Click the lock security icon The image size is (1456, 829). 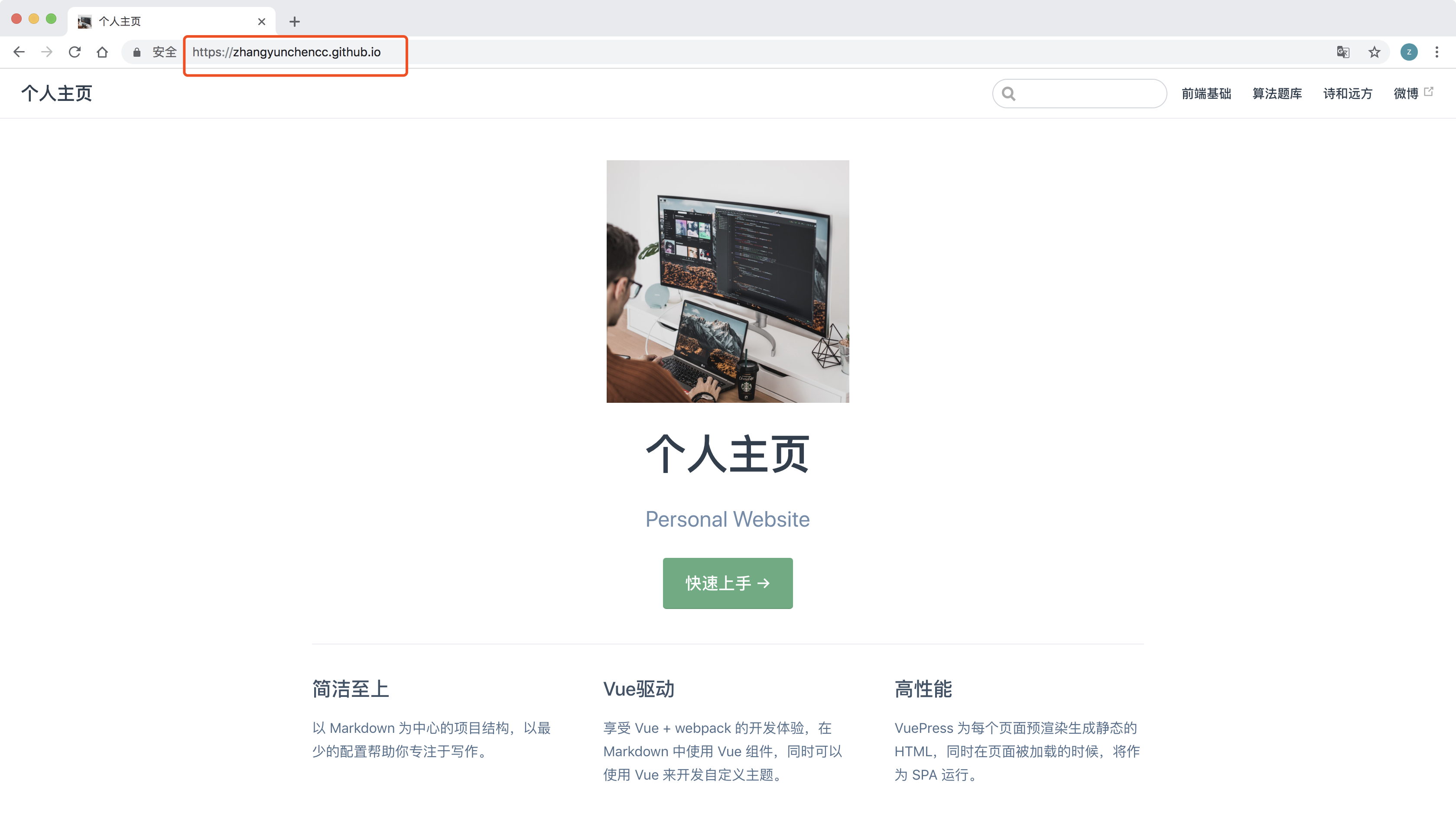coord(136,52)
